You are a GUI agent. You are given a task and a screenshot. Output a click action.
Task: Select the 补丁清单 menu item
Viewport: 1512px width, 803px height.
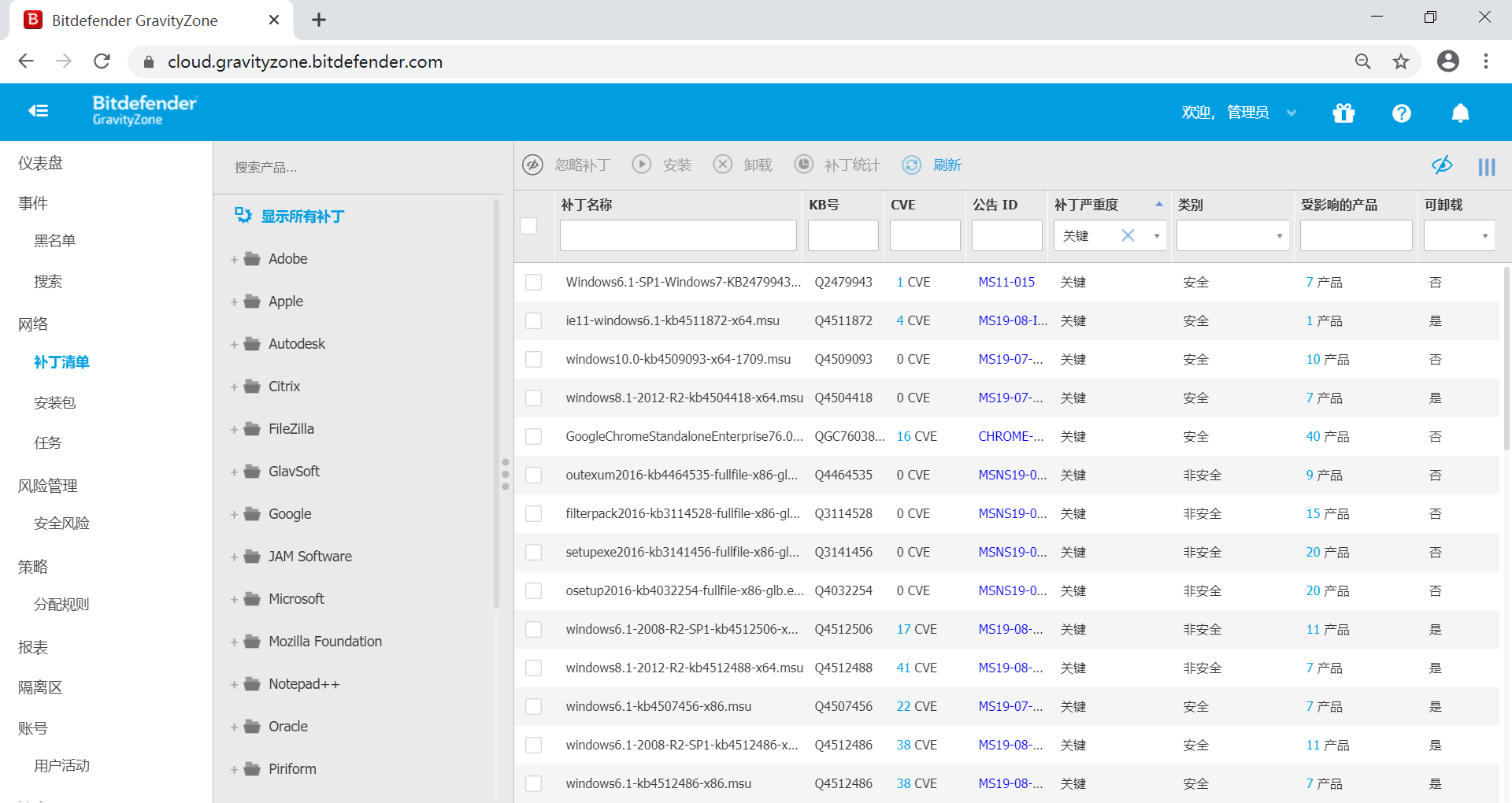(x=61, y=361)
